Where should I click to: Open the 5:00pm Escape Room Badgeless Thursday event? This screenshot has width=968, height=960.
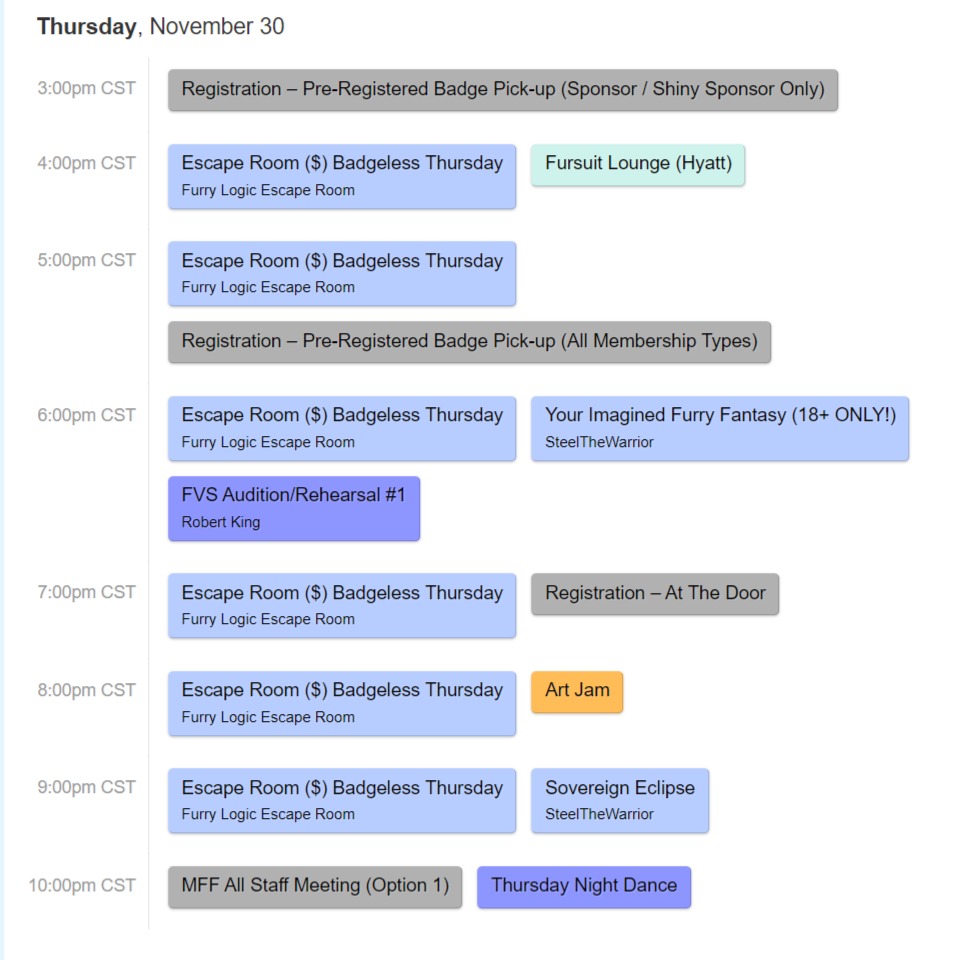[342, 273]
